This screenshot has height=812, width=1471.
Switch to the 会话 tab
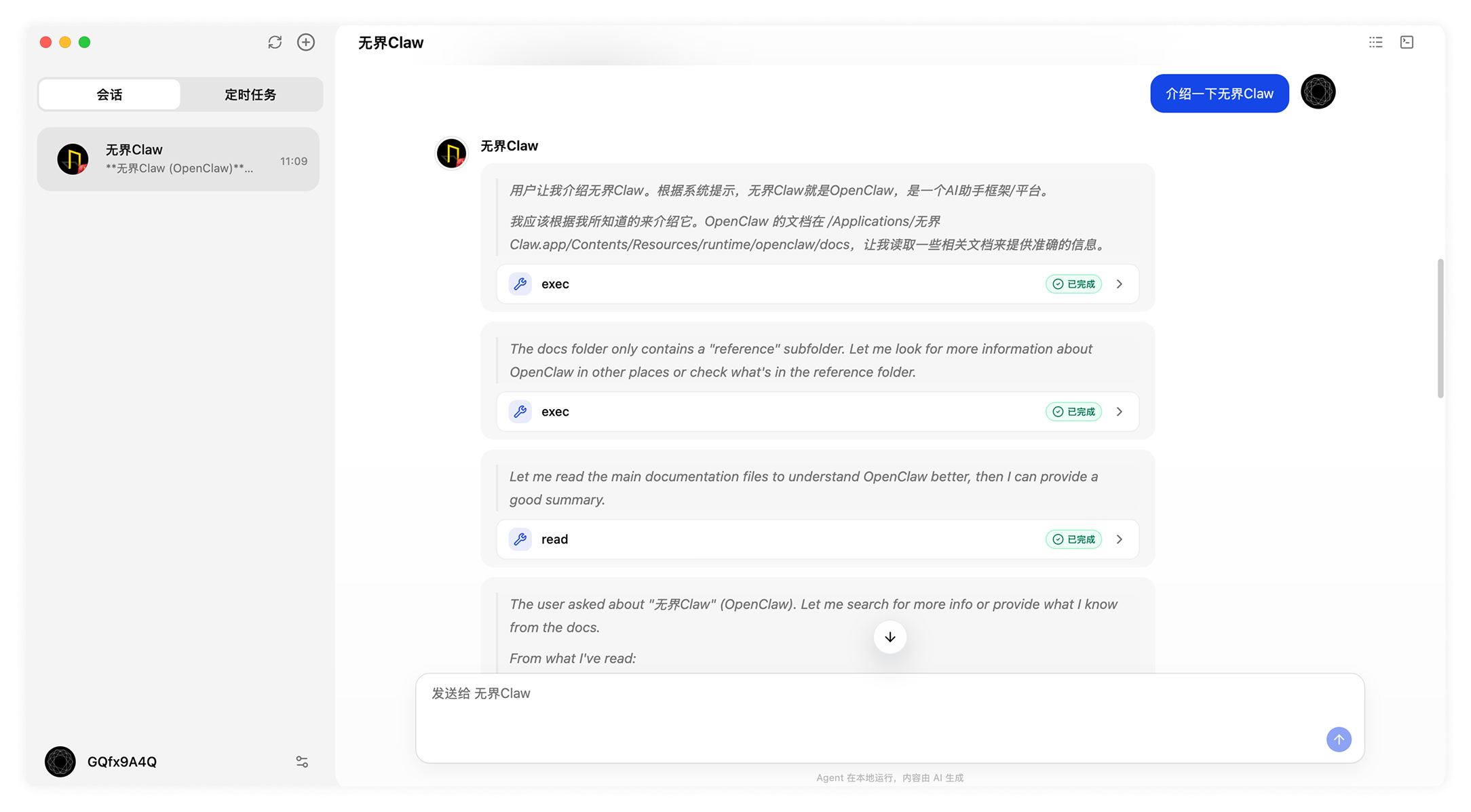point(109,94)
